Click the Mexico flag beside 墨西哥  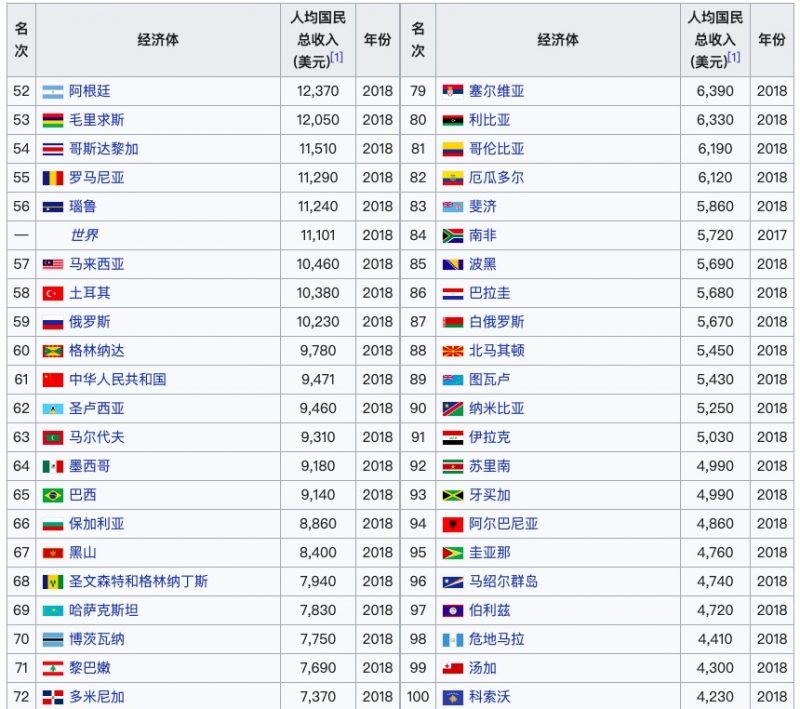click(53, 467)
